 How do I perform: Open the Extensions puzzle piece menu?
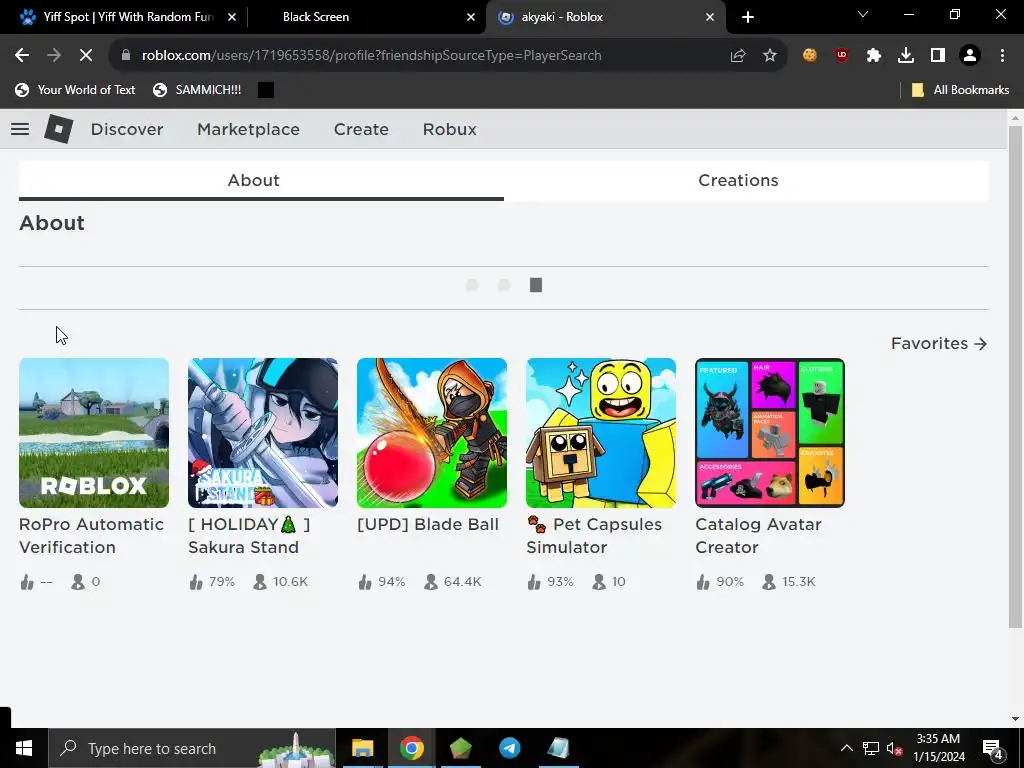click(874, 56)
